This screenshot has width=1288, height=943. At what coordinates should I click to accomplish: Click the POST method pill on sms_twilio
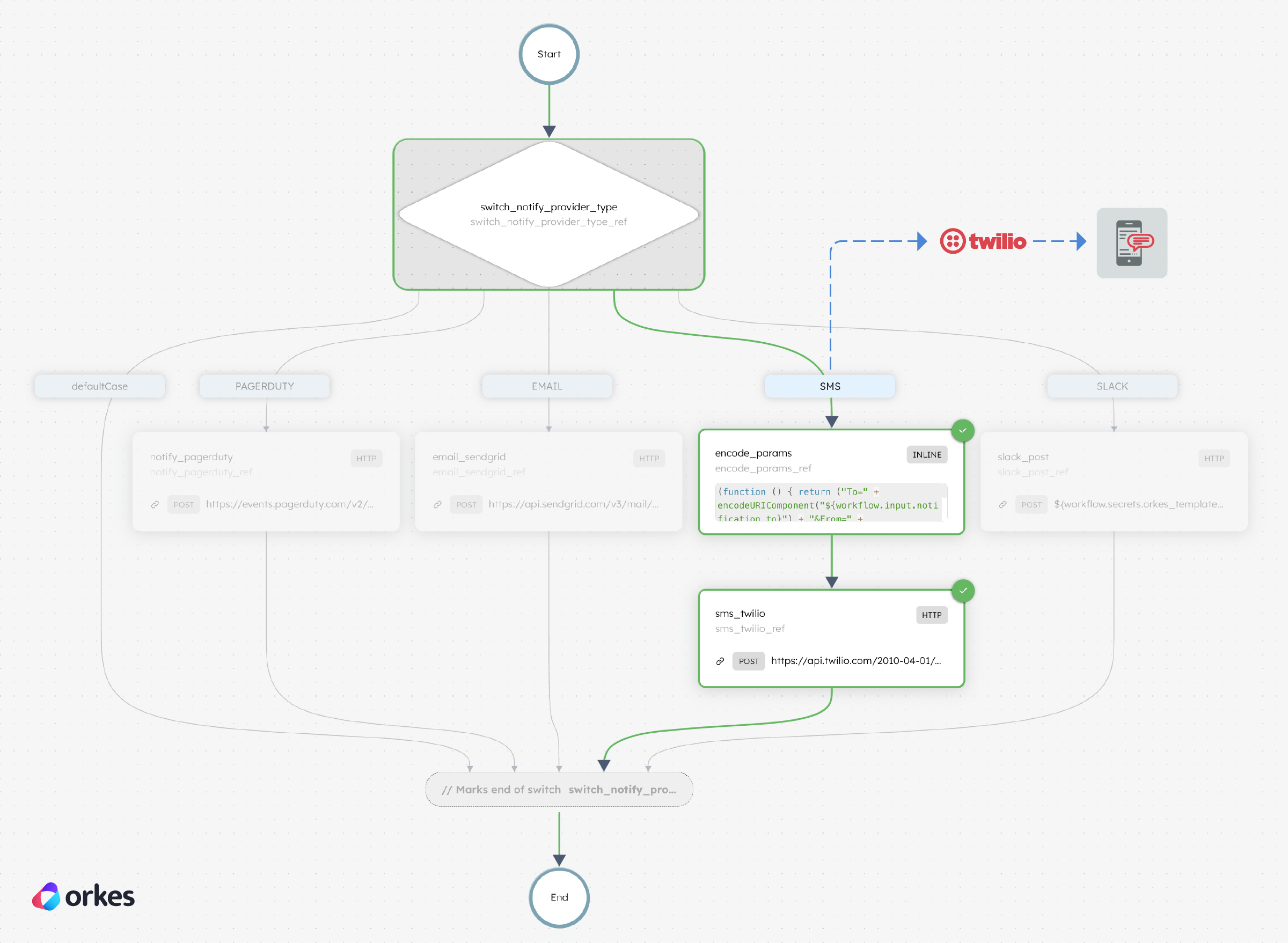click(749, 661)
